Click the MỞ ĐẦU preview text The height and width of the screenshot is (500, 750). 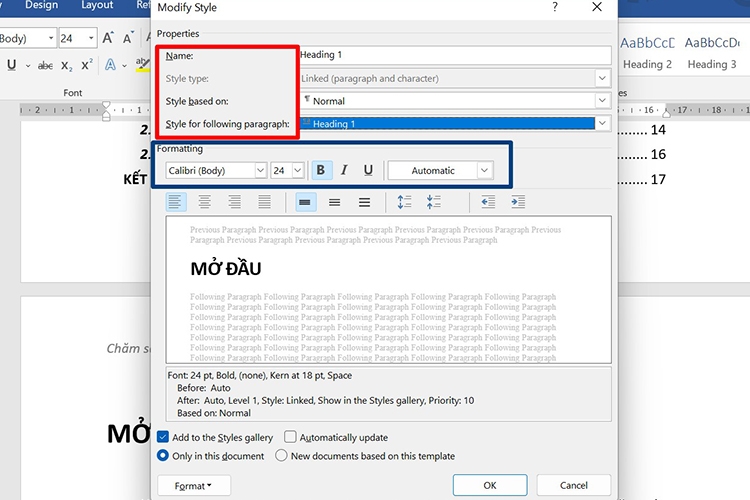(x=226, y=269)
